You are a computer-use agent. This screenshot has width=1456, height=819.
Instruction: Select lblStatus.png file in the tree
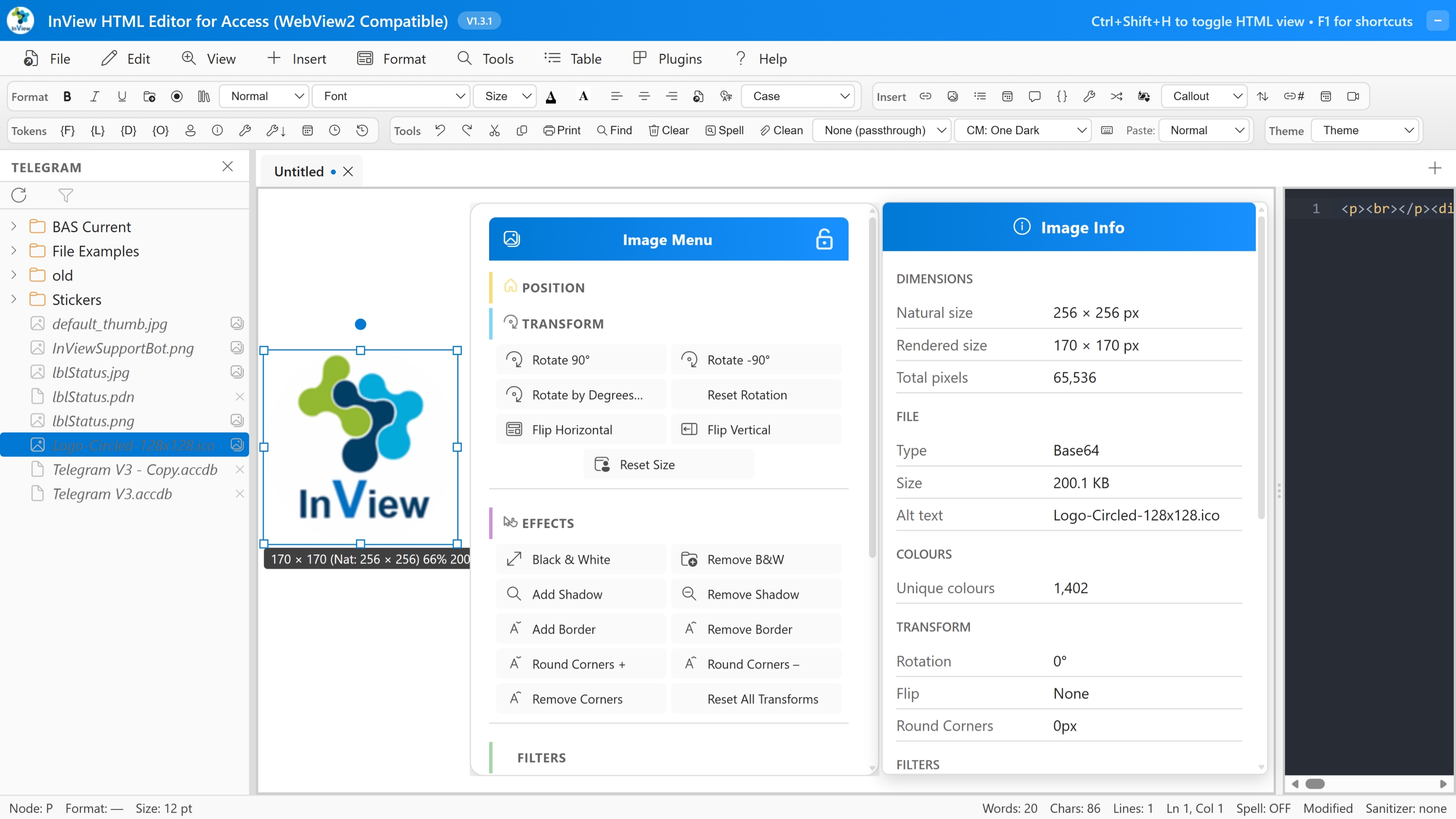(x=93, y=421)
